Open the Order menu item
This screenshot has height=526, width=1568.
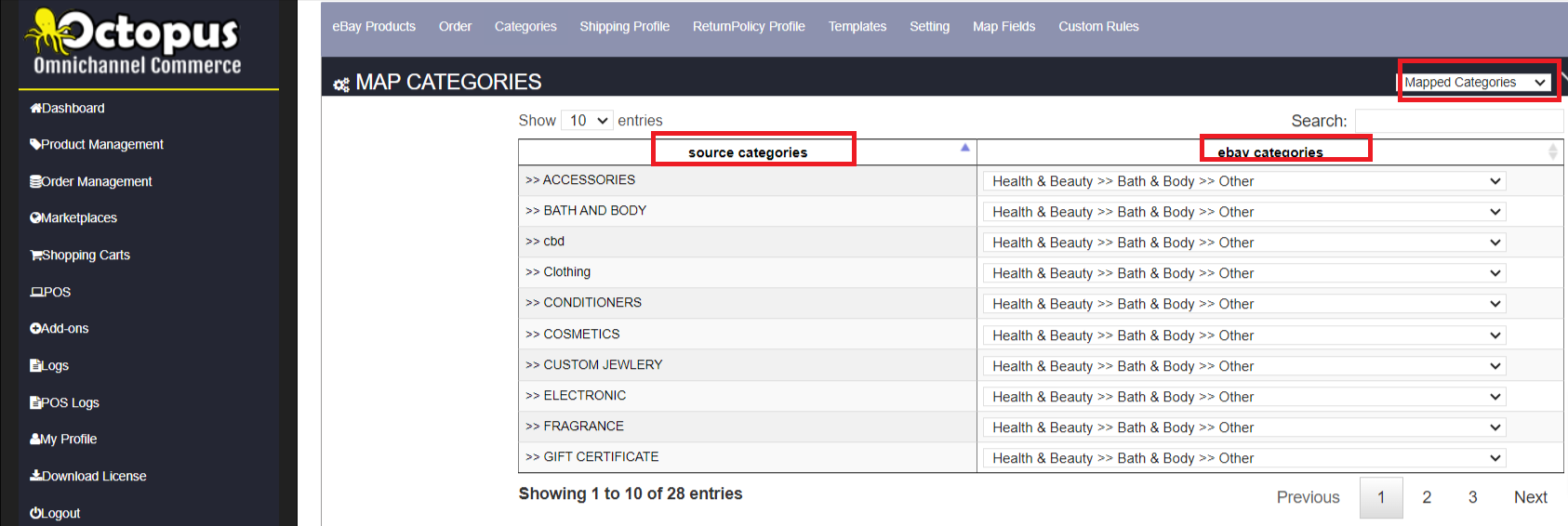(x=455, y=26)
